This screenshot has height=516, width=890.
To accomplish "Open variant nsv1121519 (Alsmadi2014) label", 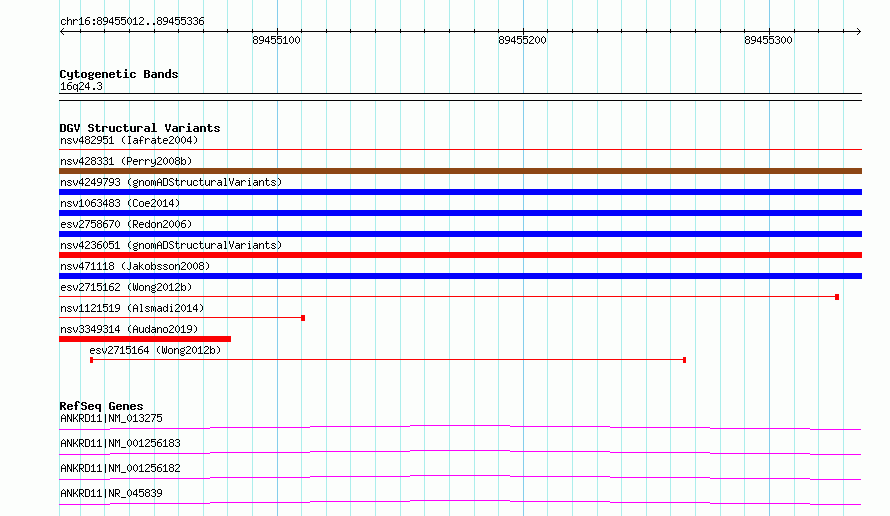I will (x=132, y=308).
